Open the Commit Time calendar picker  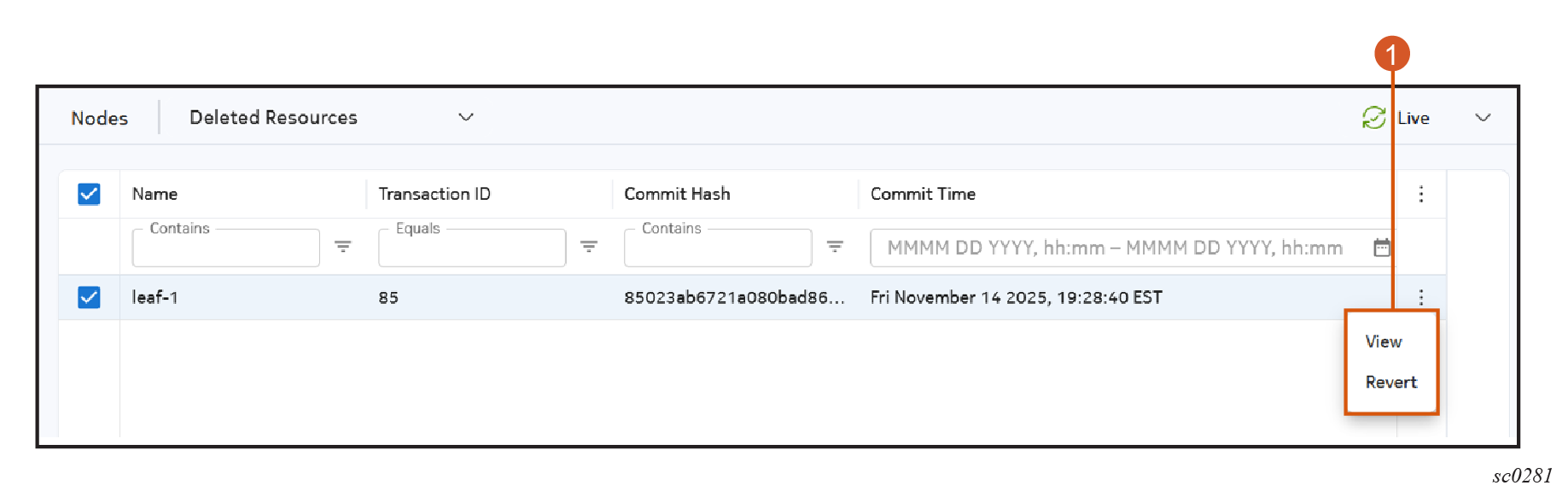[1381, 248]
